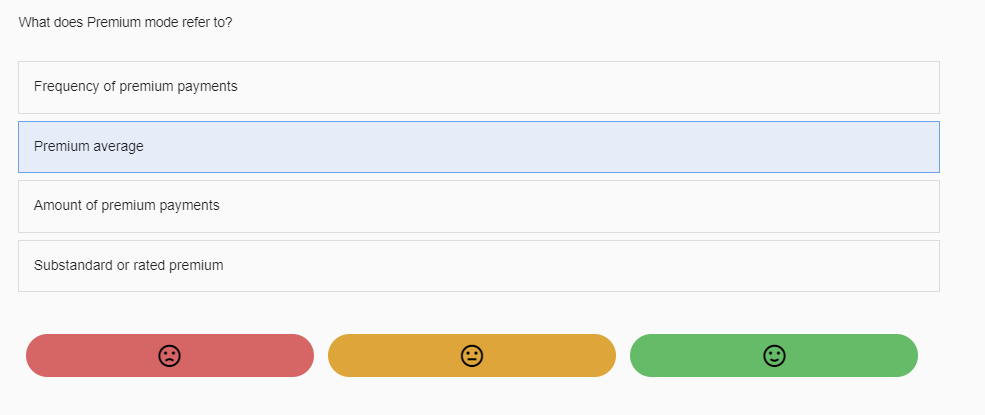Click the first answer option row
The width and height of the screenshot is (985, 415).
[x=478, y=87]
